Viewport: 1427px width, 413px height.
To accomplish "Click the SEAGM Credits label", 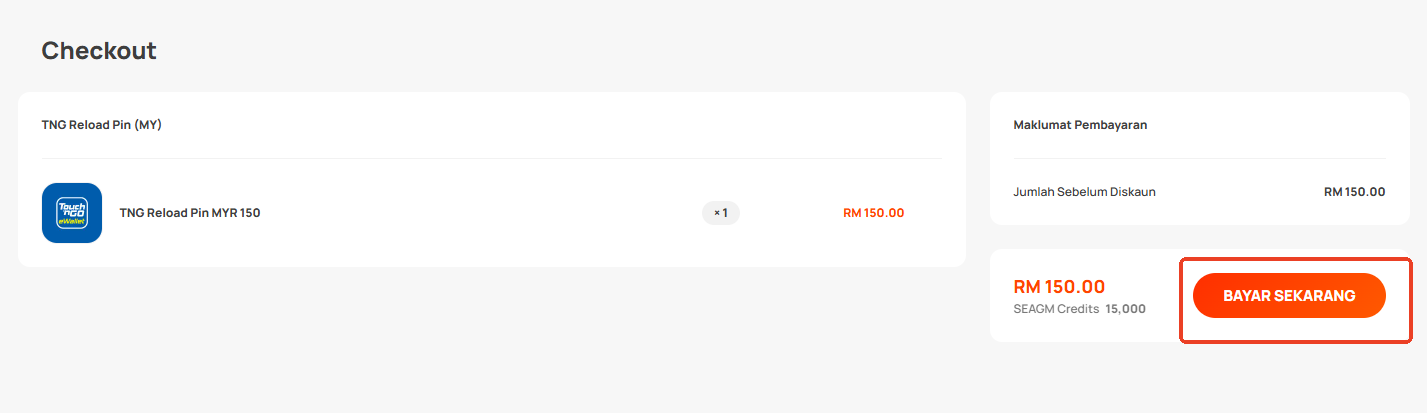I will click(x=1056, y=309).
